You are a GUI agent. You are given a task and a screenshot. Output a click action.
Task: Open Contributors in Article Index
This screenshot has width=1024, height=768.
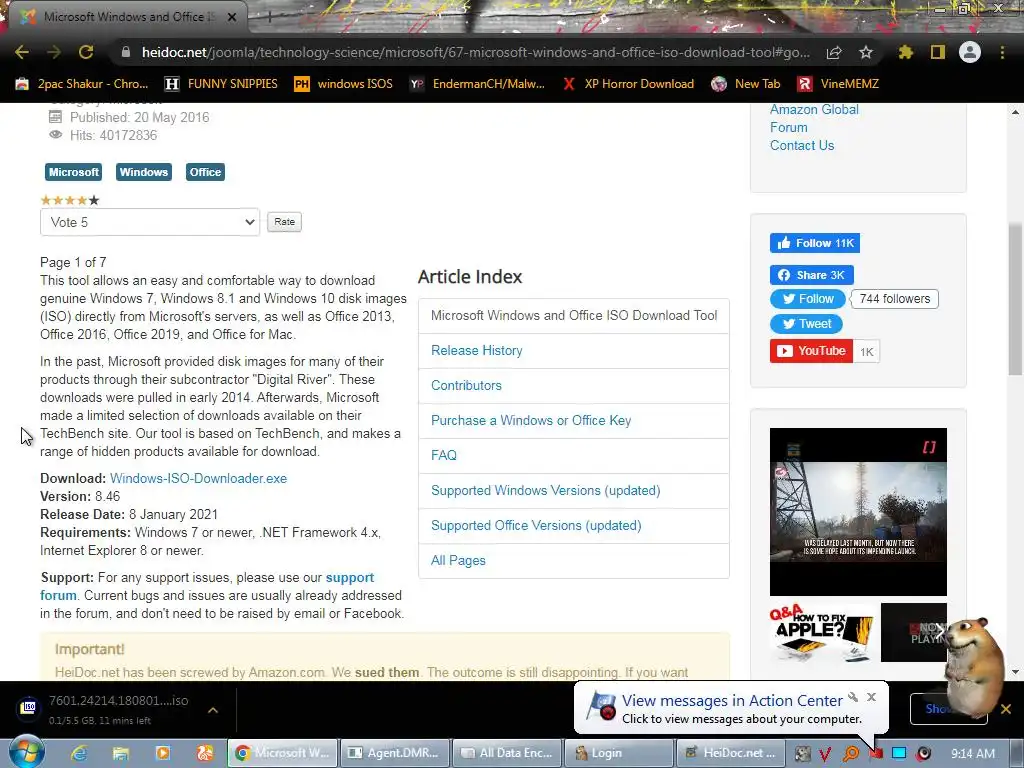466,385
